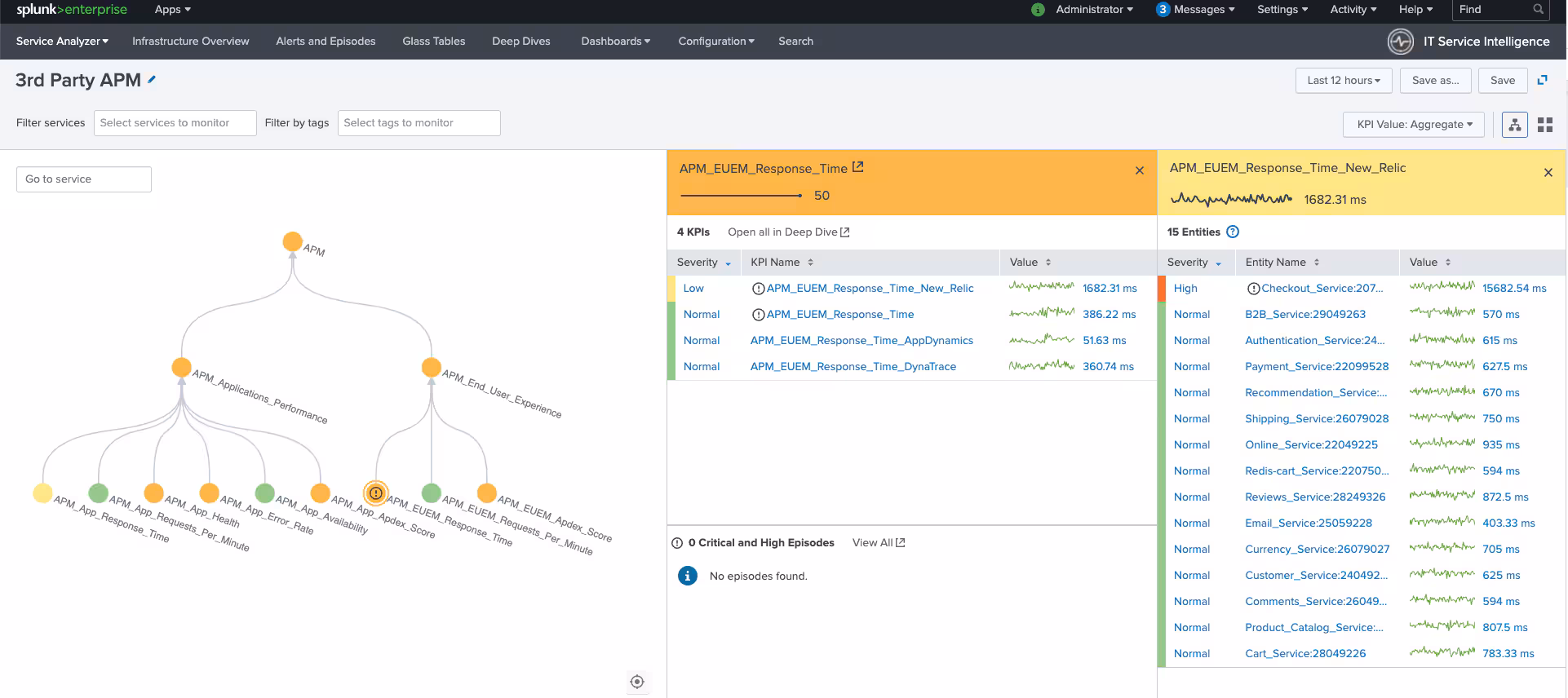Click Open all in Deep Dive link
Image resolution: width=1568 pixels, height=698 pixels.
[788, 232]
